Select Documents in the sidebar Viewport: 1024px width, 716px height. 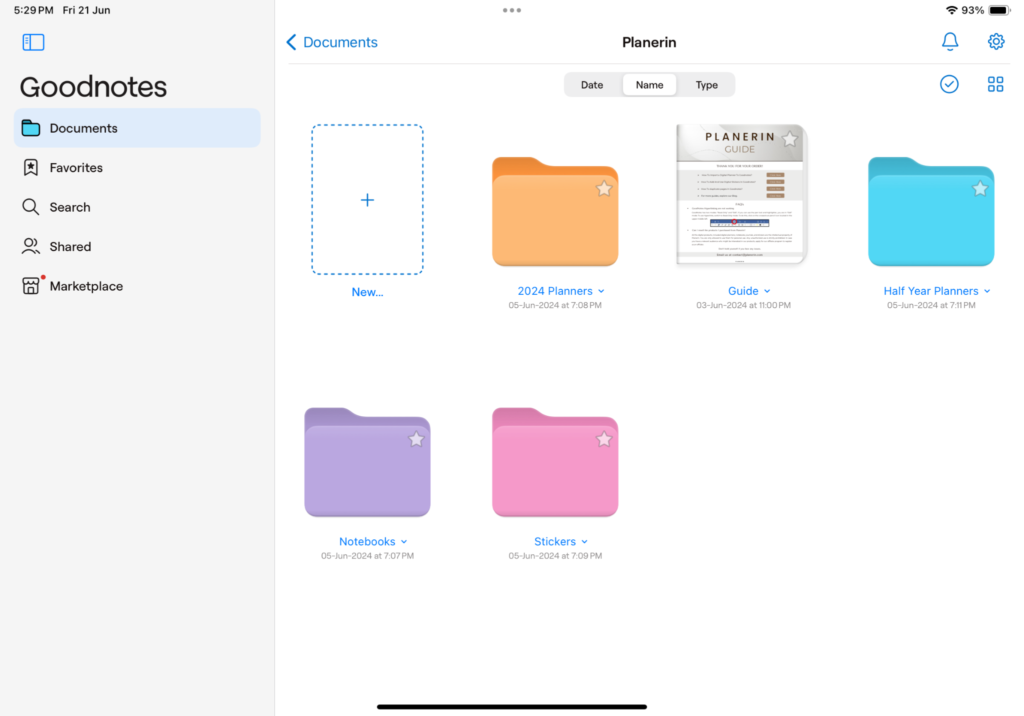pos(137,128)
